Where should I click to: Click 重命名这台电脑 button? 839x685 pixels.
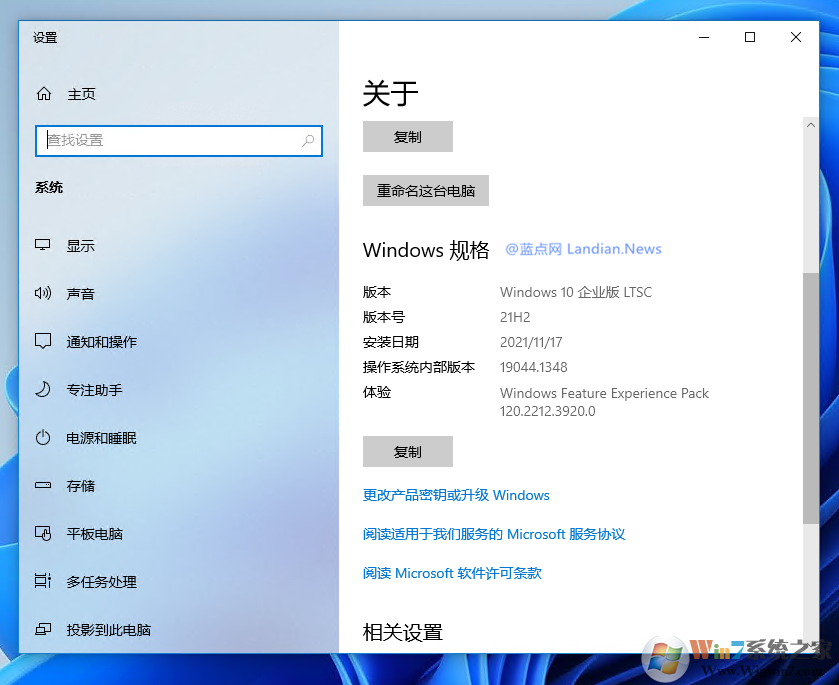425,190
